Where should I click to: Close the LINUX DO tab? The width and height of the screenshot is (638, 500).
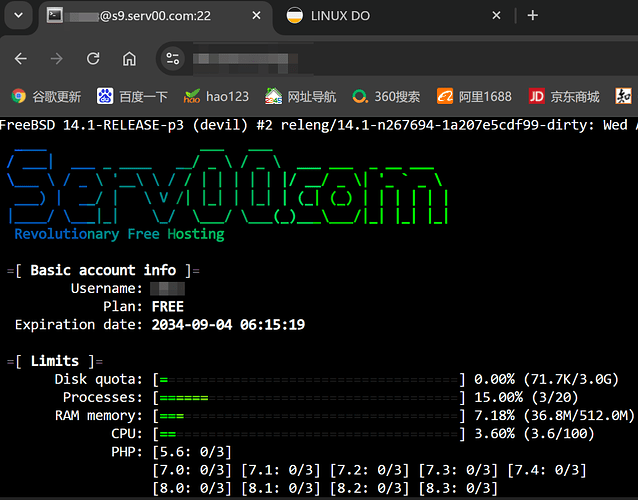tap(498, 16)
